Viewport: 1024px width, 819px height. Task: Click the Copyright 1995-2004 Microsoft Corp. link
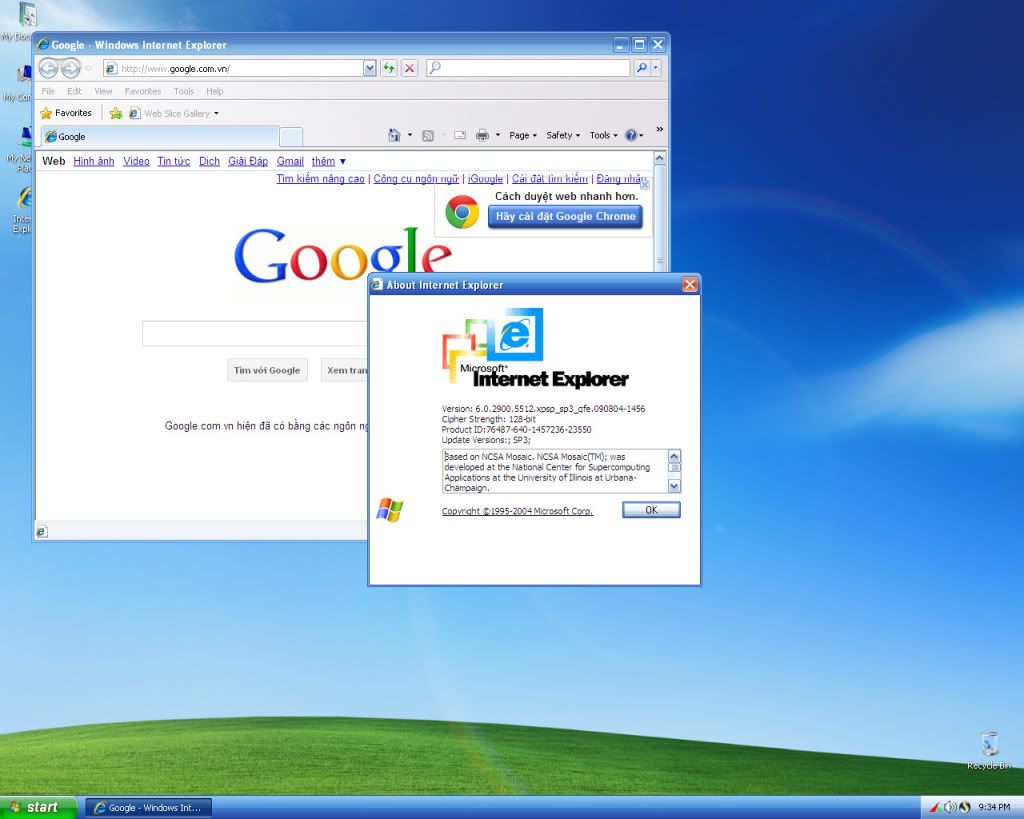point(517,511)
